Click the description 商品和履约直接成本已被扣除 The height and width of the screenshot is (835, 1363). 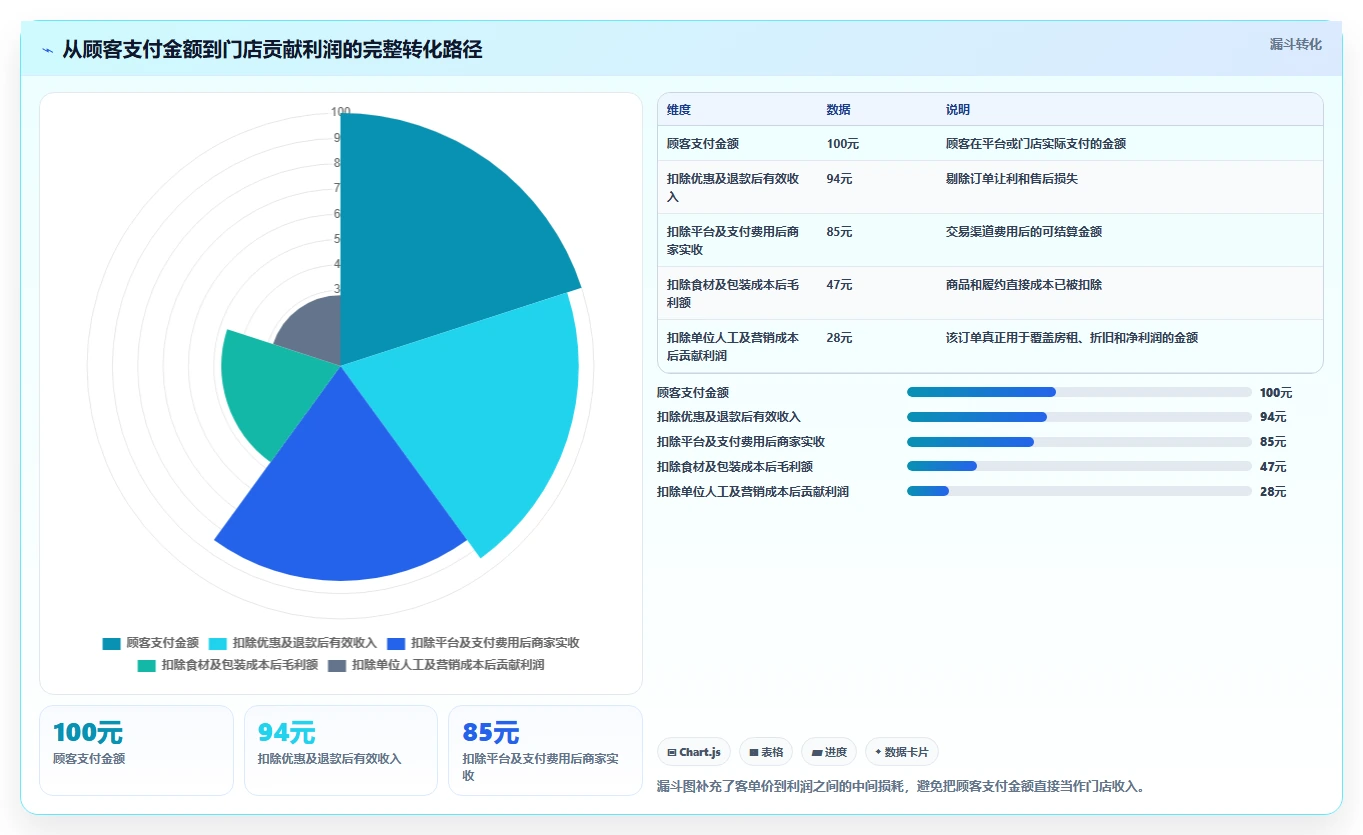1024,285
